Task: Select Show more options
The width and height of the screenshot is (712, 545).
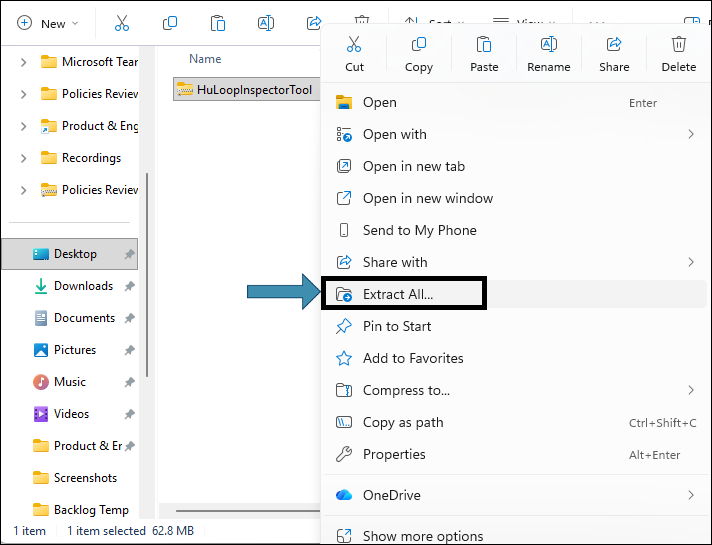Action: click(516, 536)
